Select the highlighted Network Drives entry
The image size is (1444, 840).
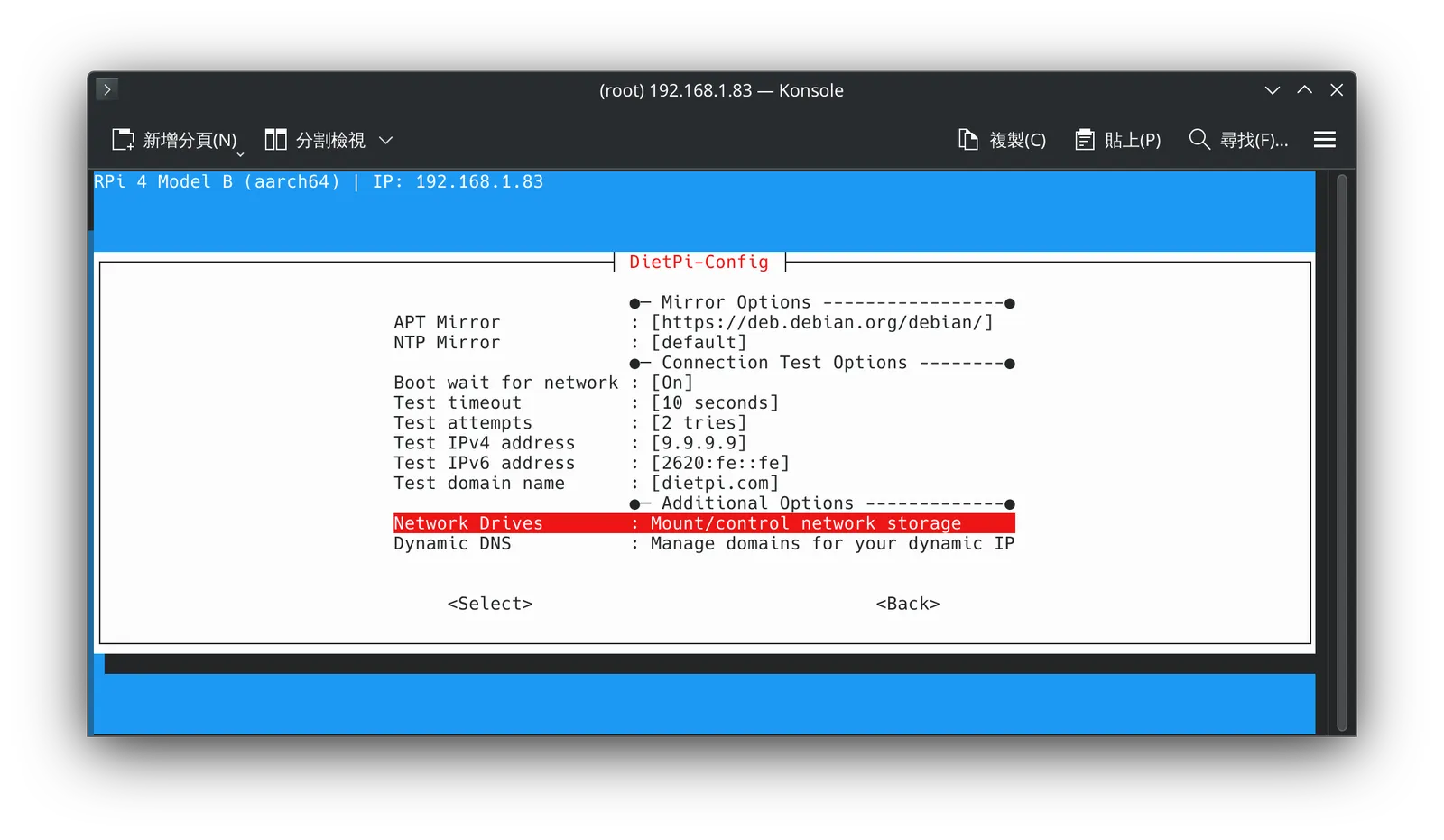[704, 523]
